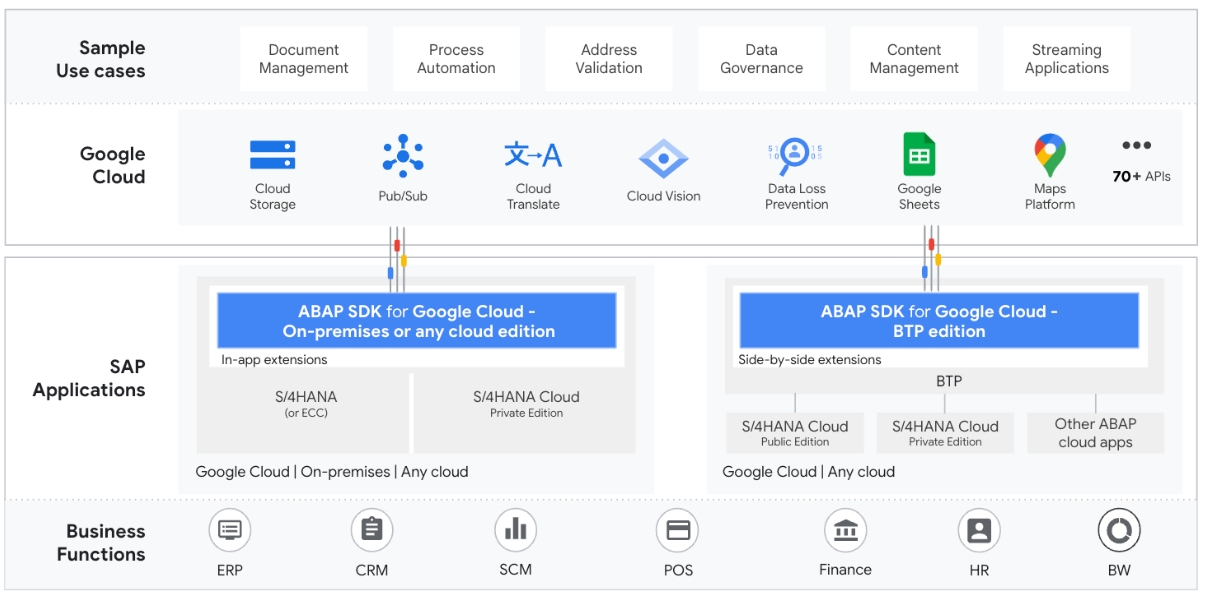
Task: Click the ABAP SDK BTP edition banner
Action: pyautogui.click(x=938, y=319)
